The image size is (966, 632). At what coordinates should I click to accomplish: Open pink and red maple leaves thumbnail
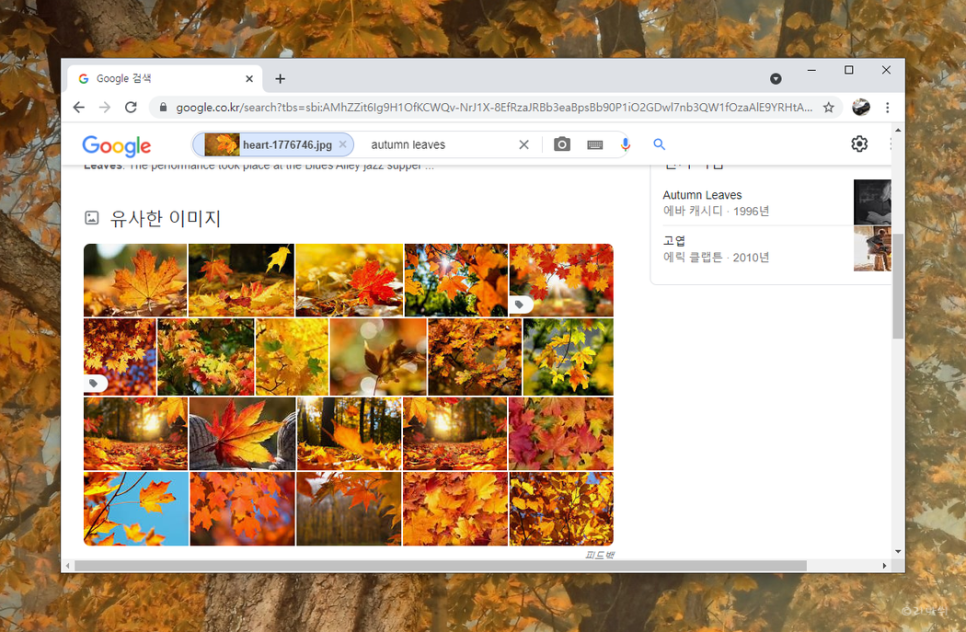click(x=561, y=434)
